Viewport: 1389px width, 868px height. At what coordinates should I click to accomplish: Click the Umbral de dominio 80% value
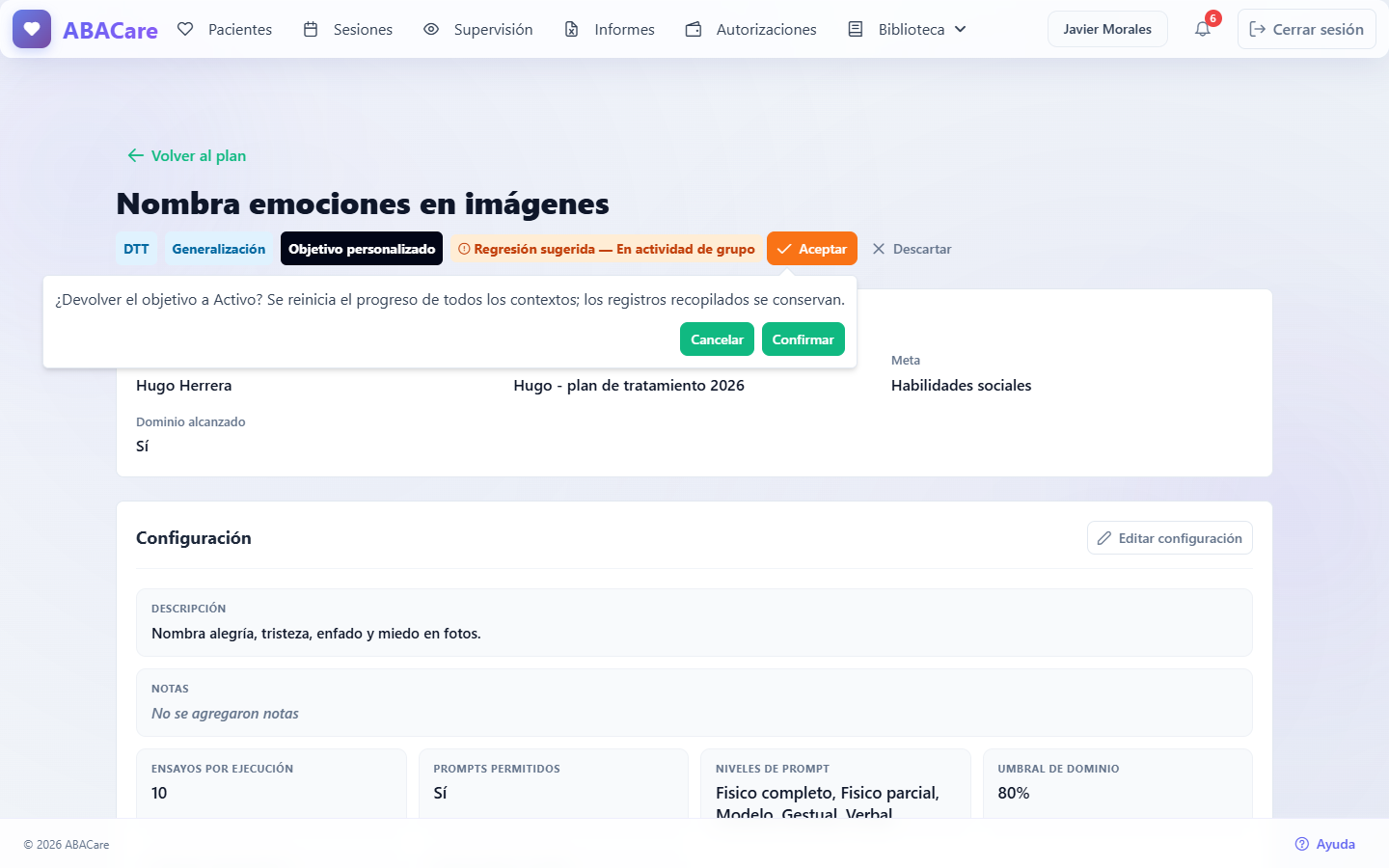1014,793
